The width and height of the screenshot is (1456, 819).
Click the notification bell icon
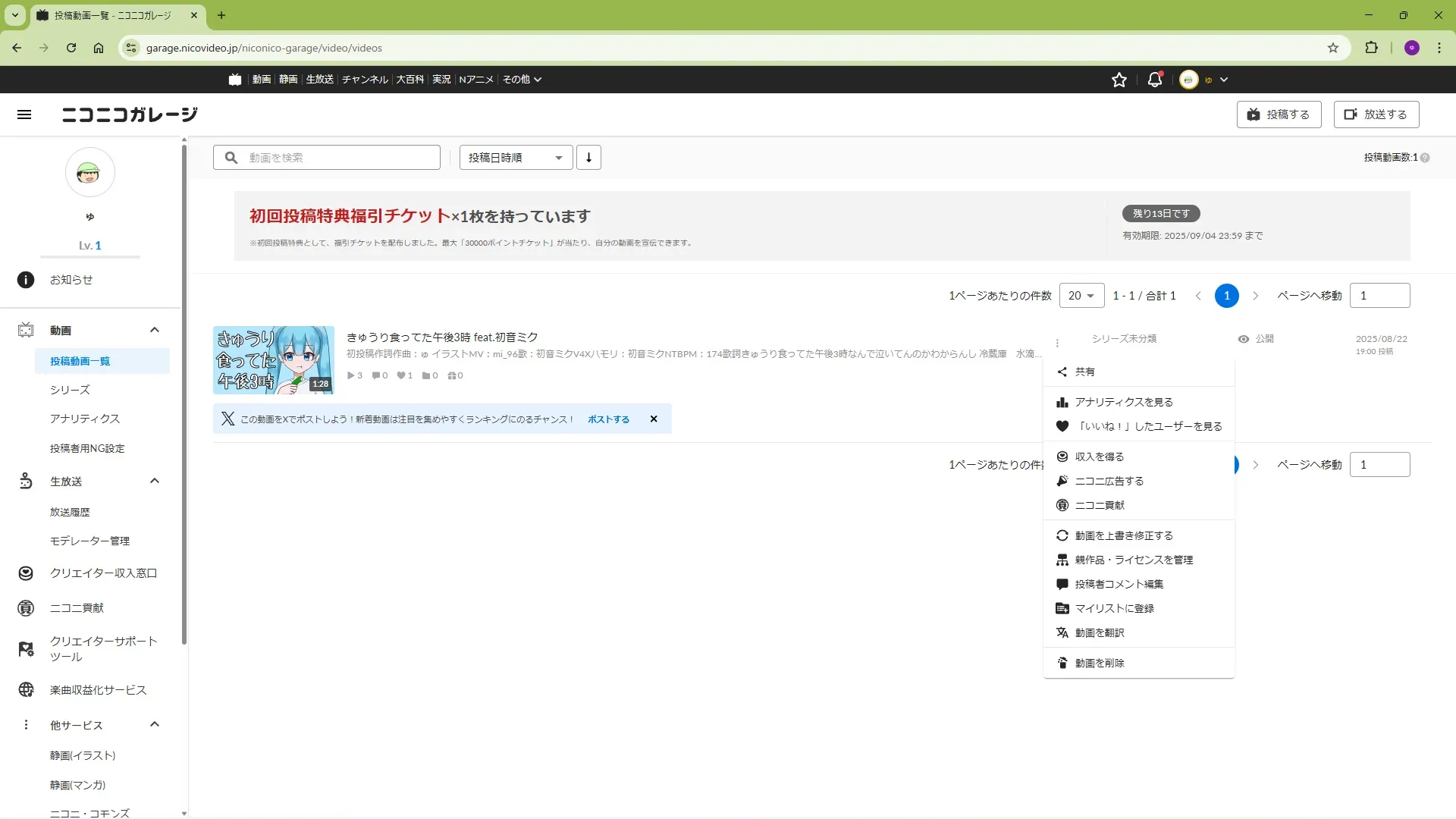tap(1154, 80)
